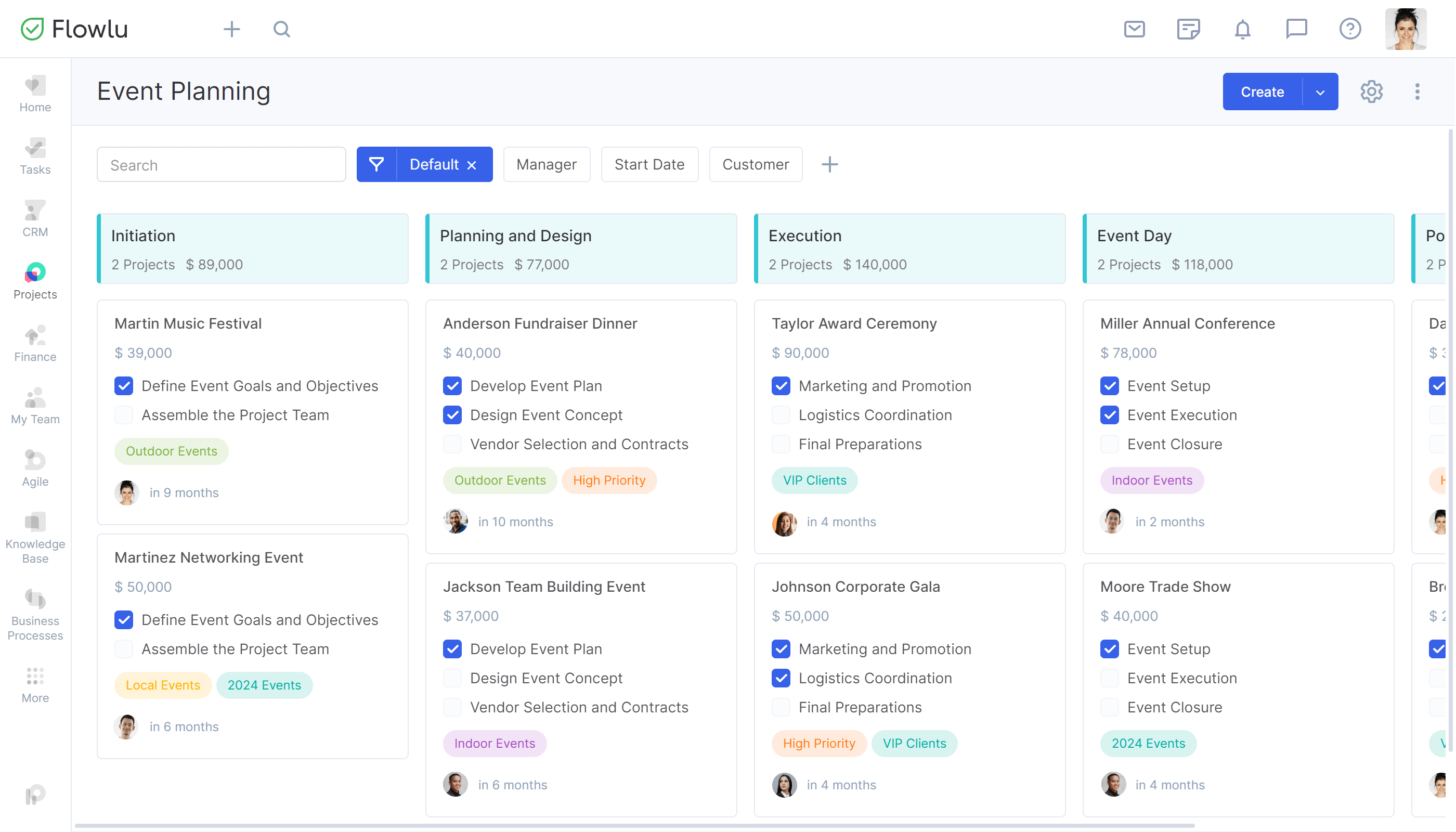Open Event Planning settings gear icon
The width and height of the screenshot is (1456, 832).
pos(1371,91)
